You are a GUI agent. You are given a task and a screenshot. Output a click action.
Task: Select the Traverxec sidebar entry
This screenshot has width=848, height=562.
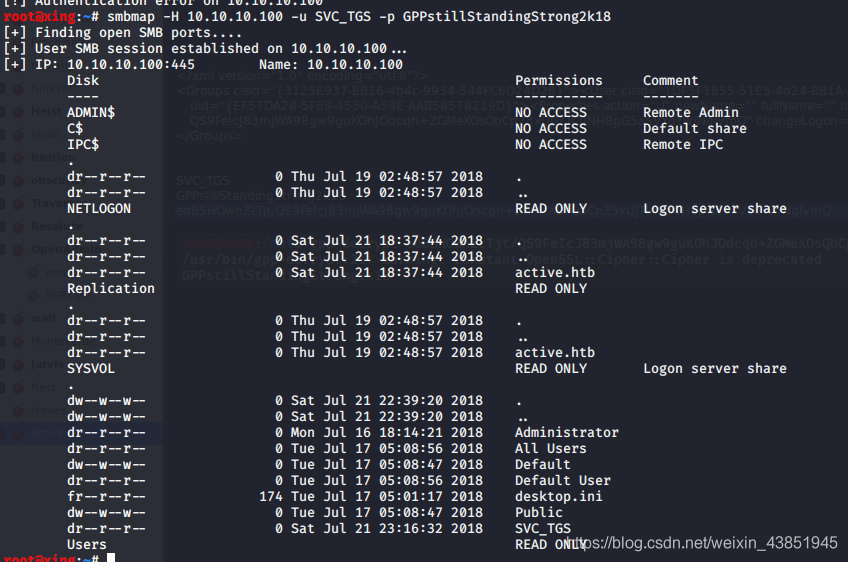[46, 204]
